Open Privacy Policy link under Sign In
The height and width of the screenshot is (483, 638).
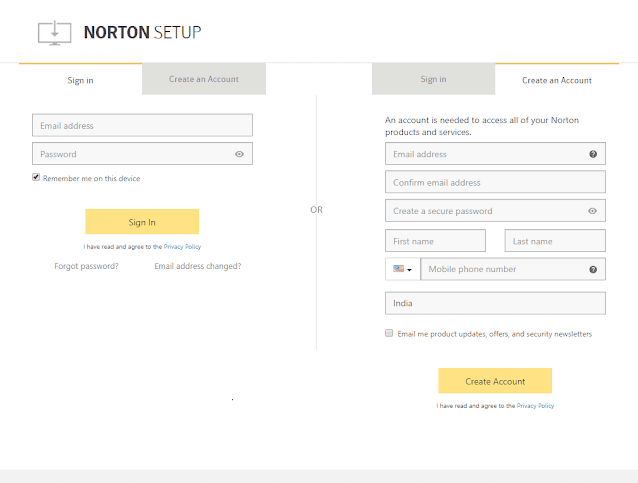[x=182, y=247]
